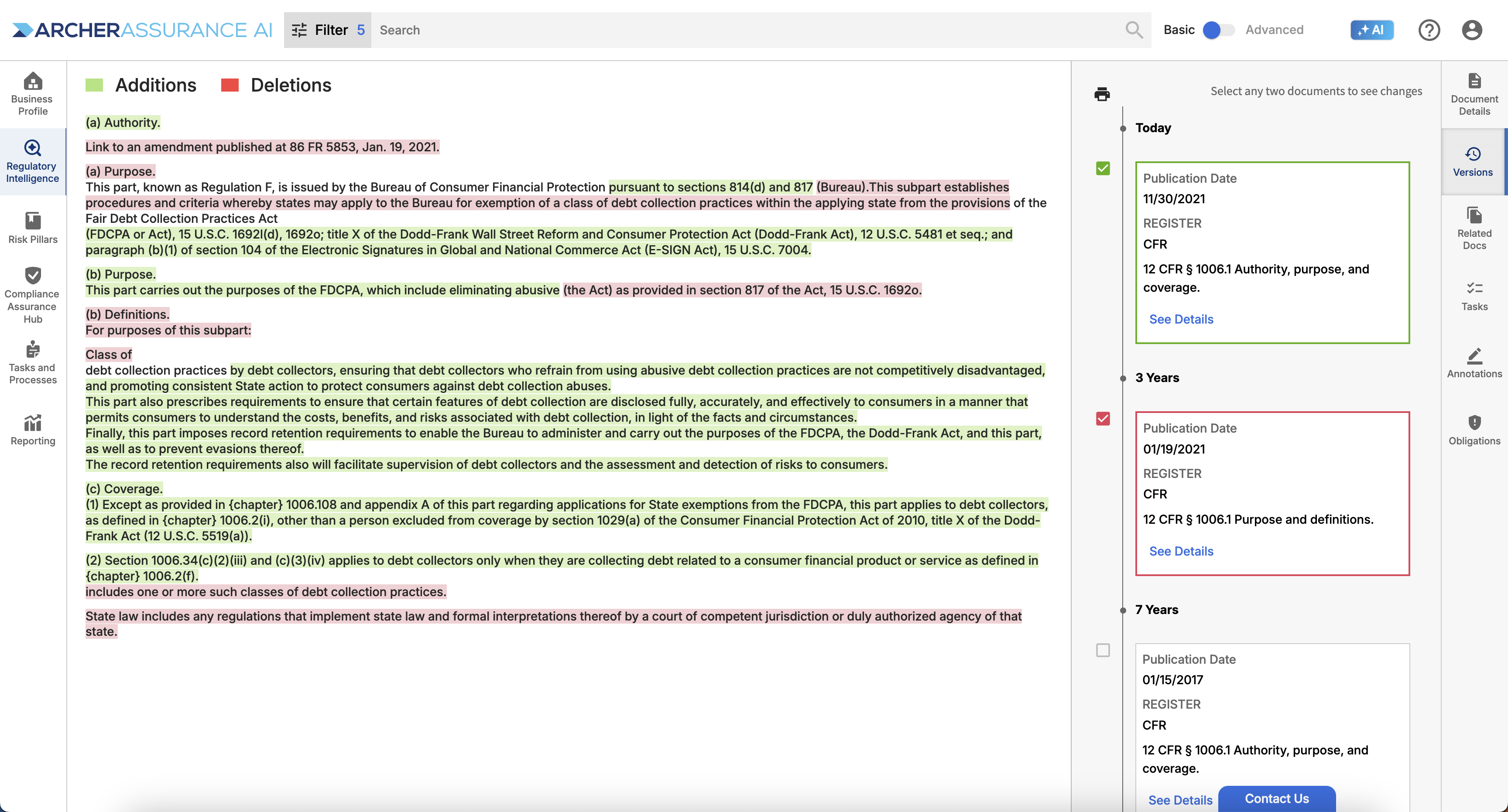Screen dimensions: 1508x812
Task: Click into the Search input field
Action: point(744,30)
